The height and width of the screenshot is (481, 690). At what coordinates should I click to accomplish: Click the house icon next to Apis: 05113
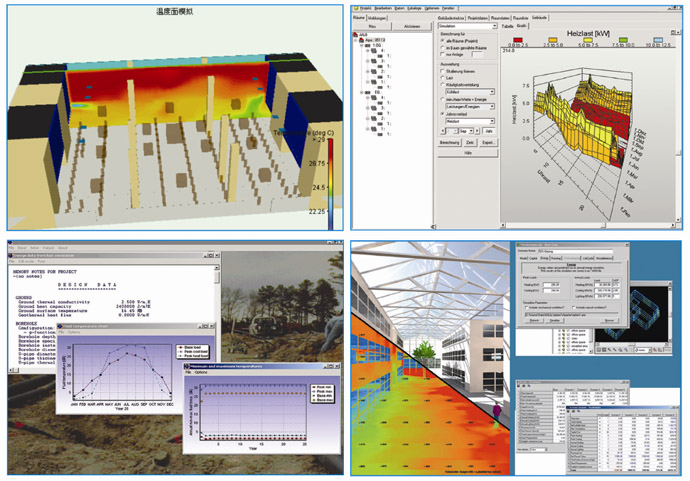361,40
